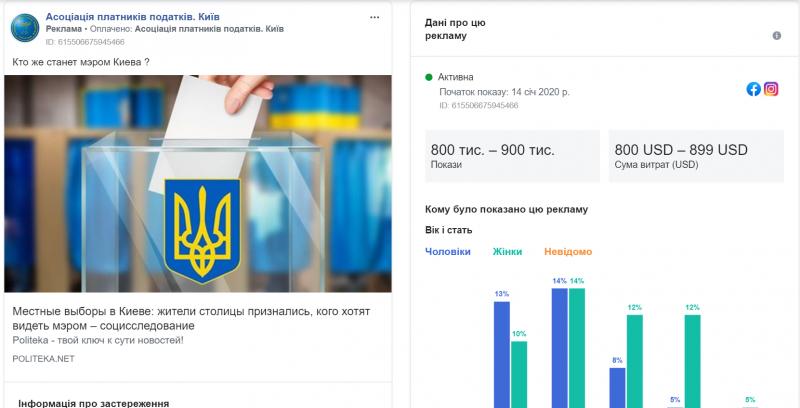
Task: Click the Оплачено payer name text
Action: click(209, 29)
